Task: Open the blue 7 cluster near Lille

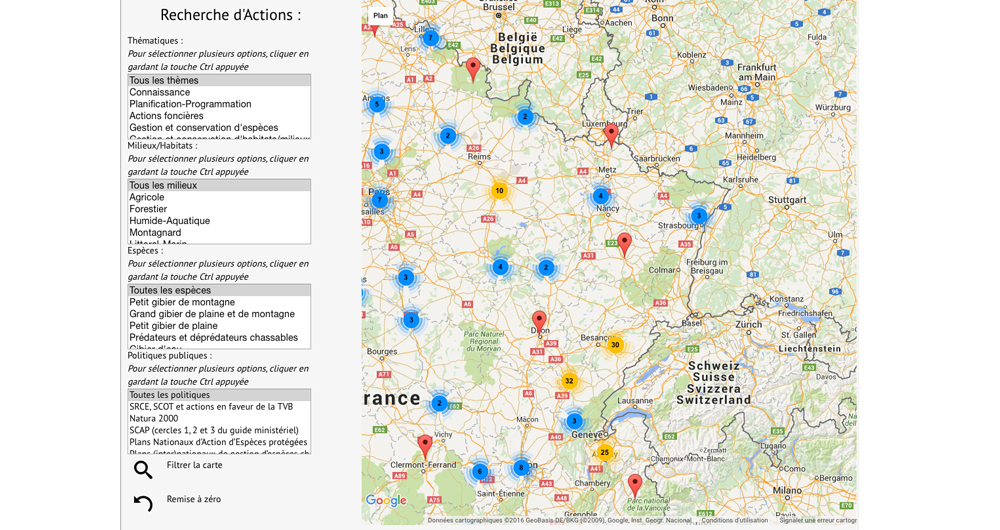Action: coord(430,38)
